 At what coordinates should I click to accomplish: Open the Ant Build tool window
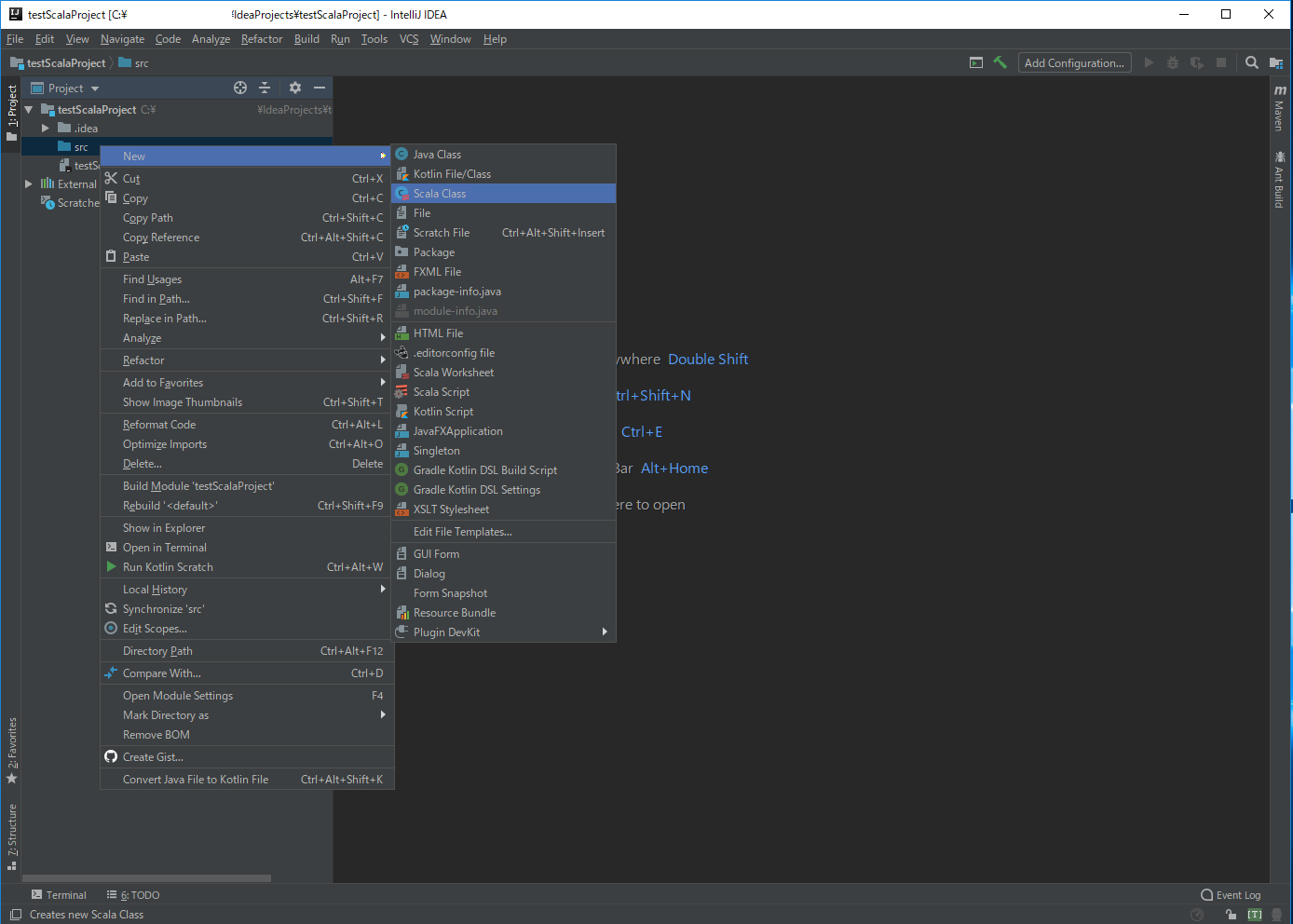(x=1280, y=180)
